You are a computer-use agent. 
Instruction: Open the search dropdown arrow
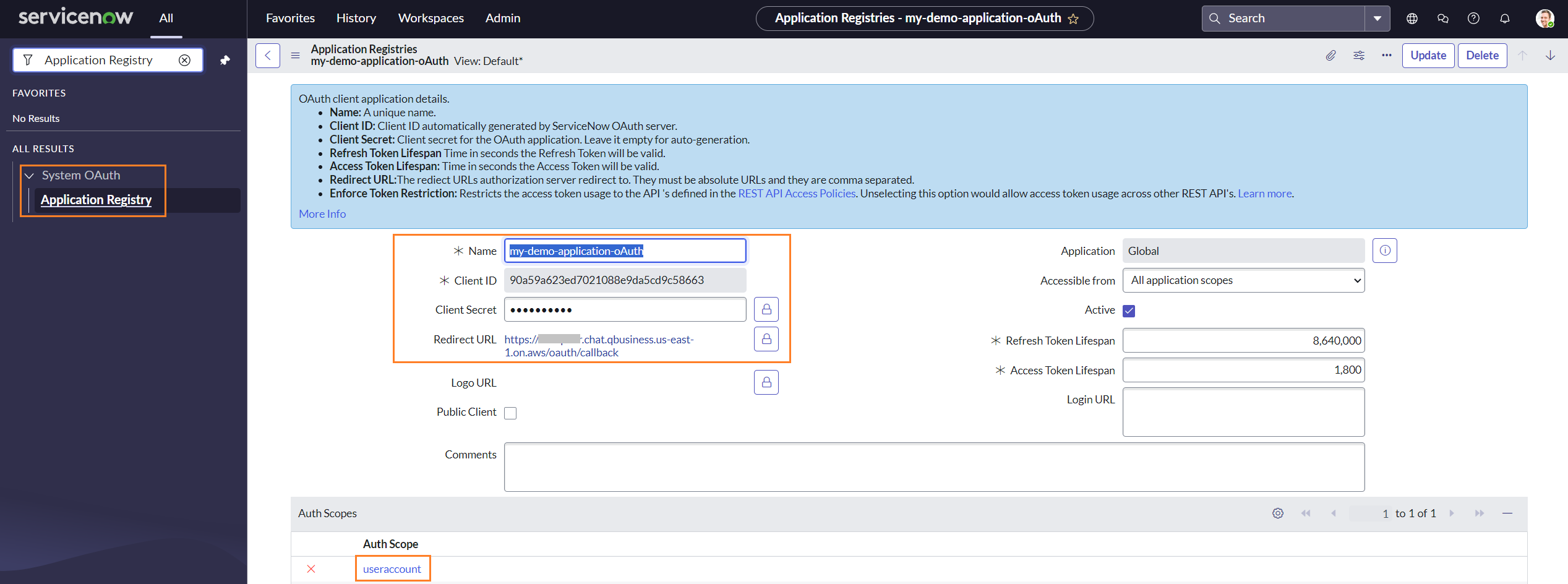1377,18
